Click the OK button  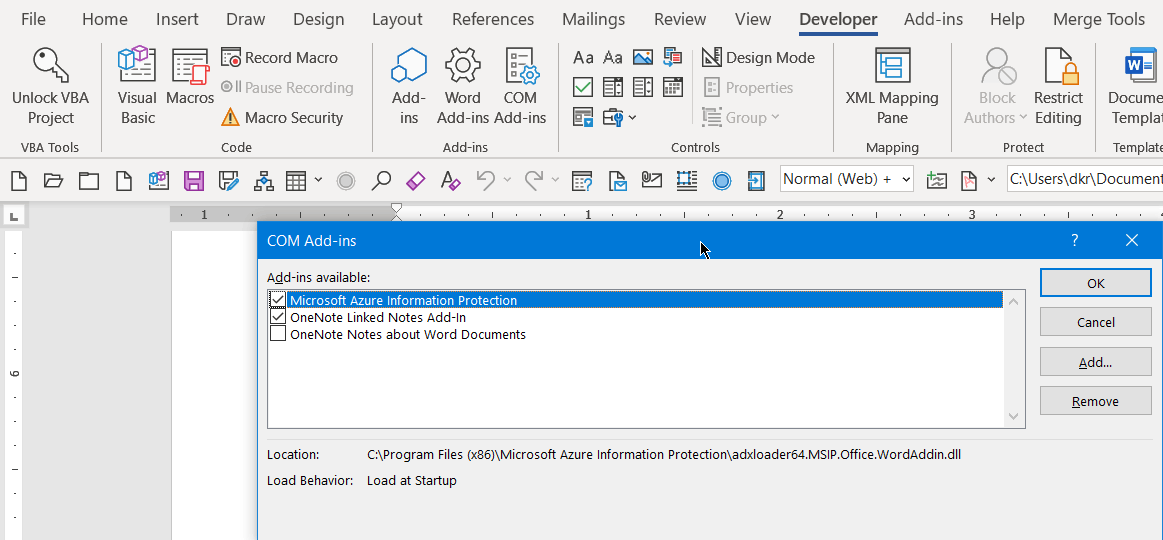coord(1096,283)
